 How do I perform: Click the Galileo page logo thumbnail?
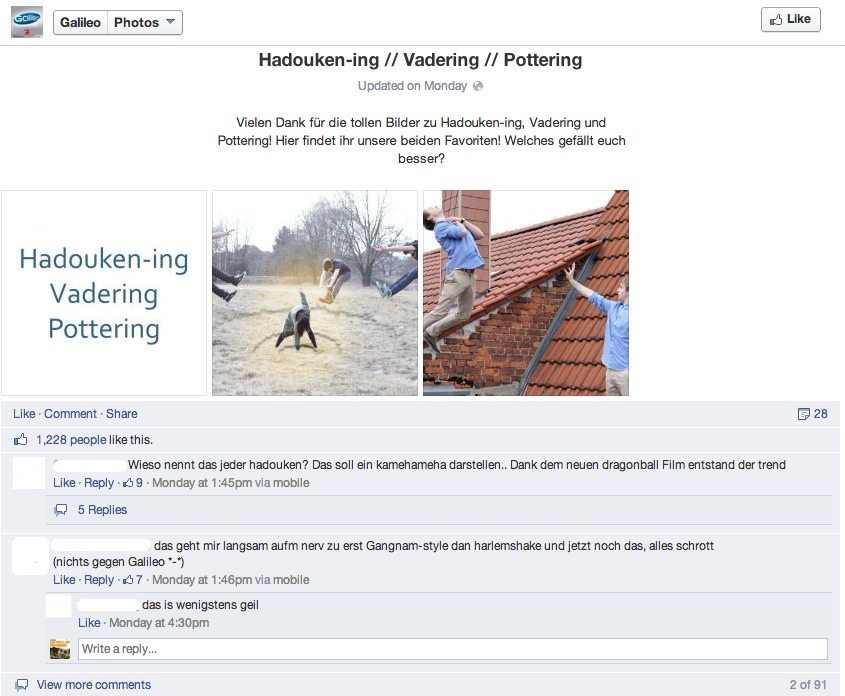(x=26, y=22)
